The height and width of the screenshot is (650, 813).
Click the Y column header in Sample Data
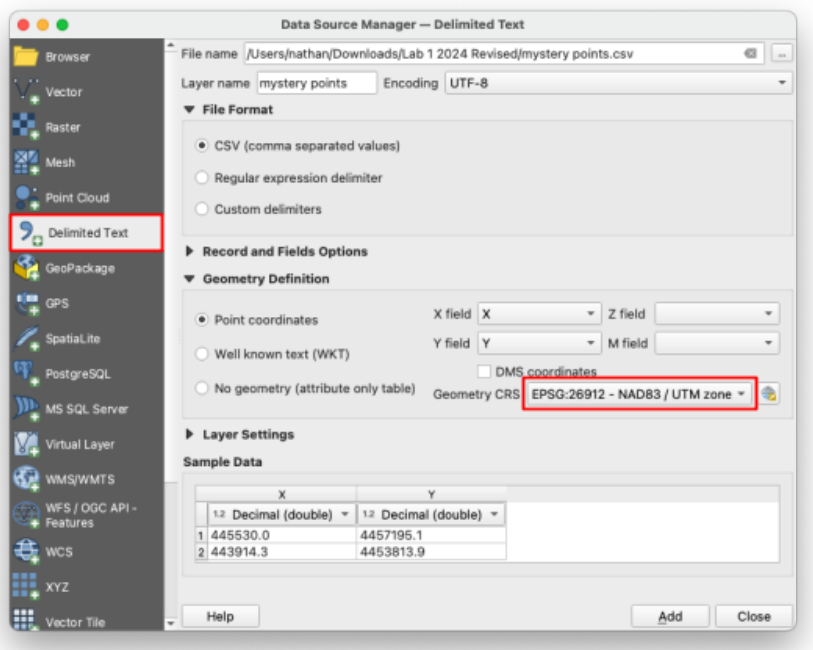tap(431, 494)
